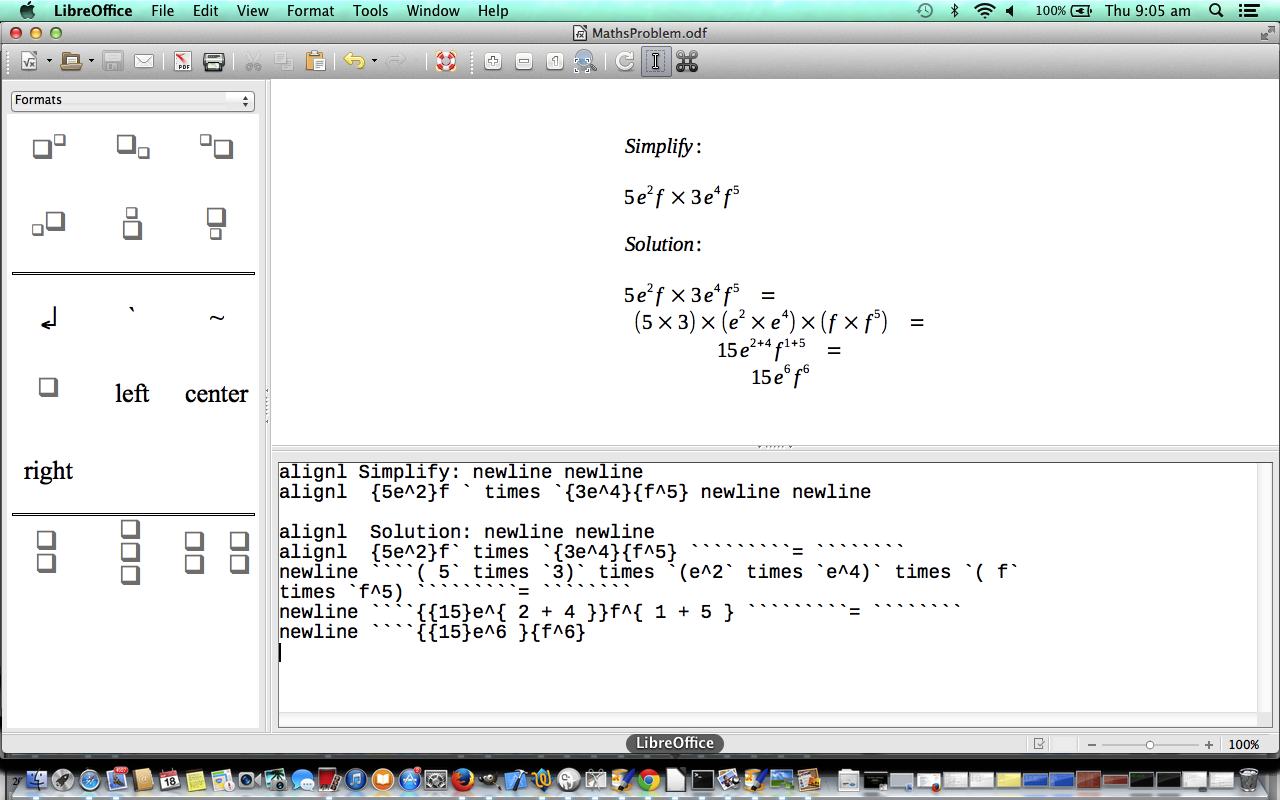Expand the Open recent documents arrow
Image resolution: width=1280 pixels, height=800 pixels.
pyautogui.click(x=91, y=62)
